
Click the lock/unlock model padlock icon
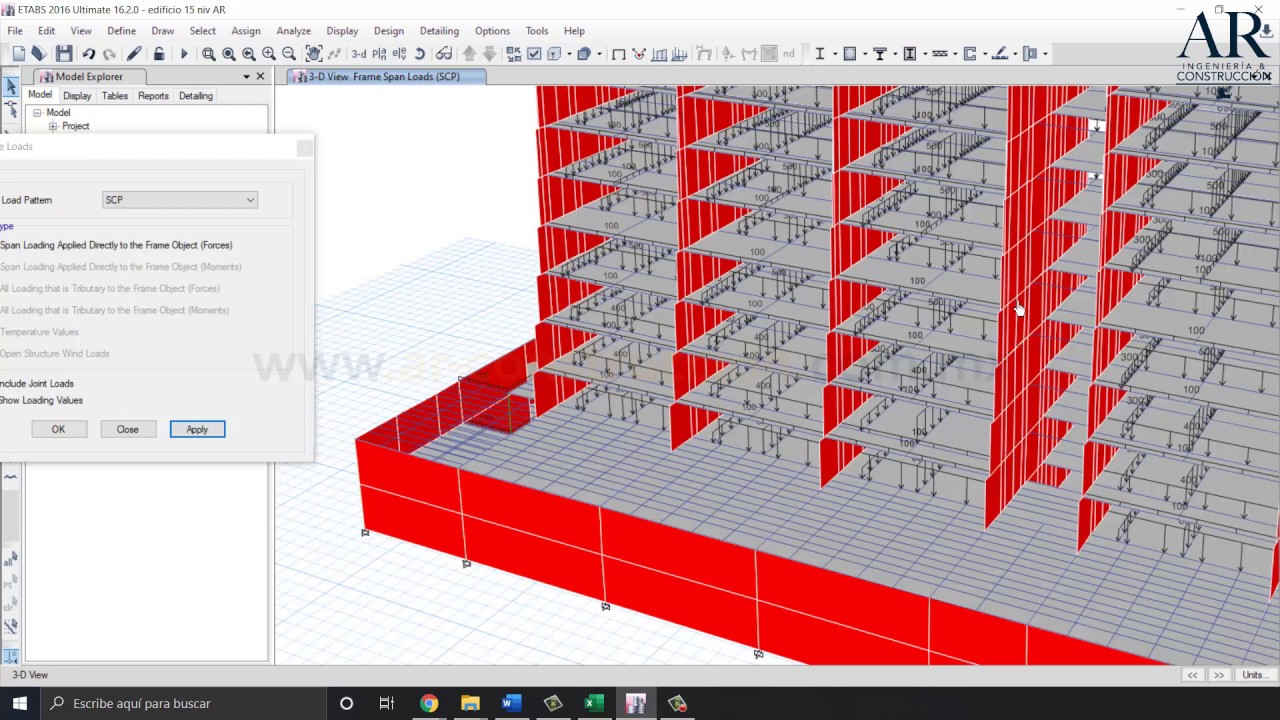pyautogui.click(x=159, y=53)
